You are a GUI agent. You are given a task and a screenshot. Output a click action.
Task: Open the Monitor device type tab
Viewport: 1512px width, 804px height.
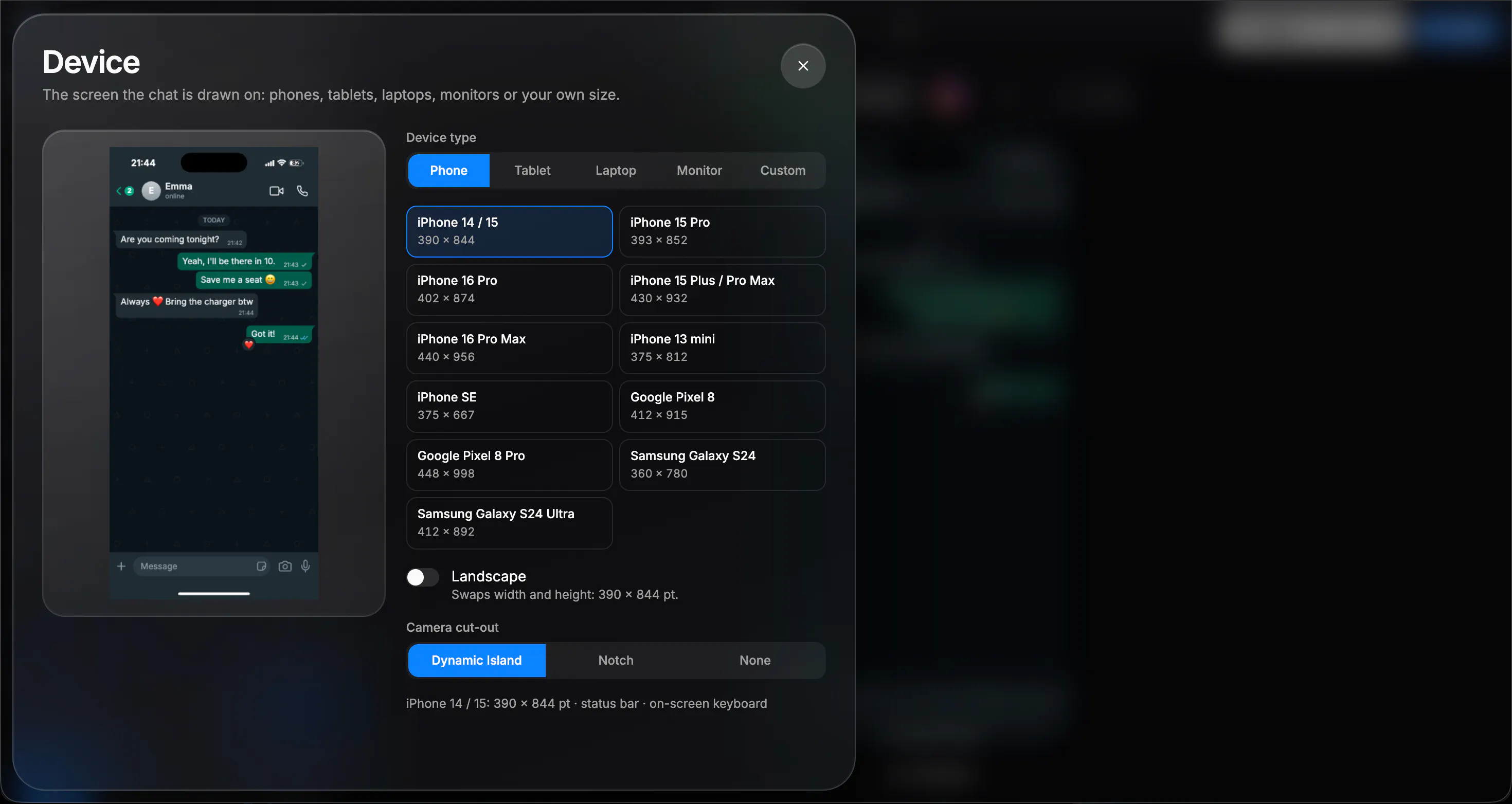699,170
